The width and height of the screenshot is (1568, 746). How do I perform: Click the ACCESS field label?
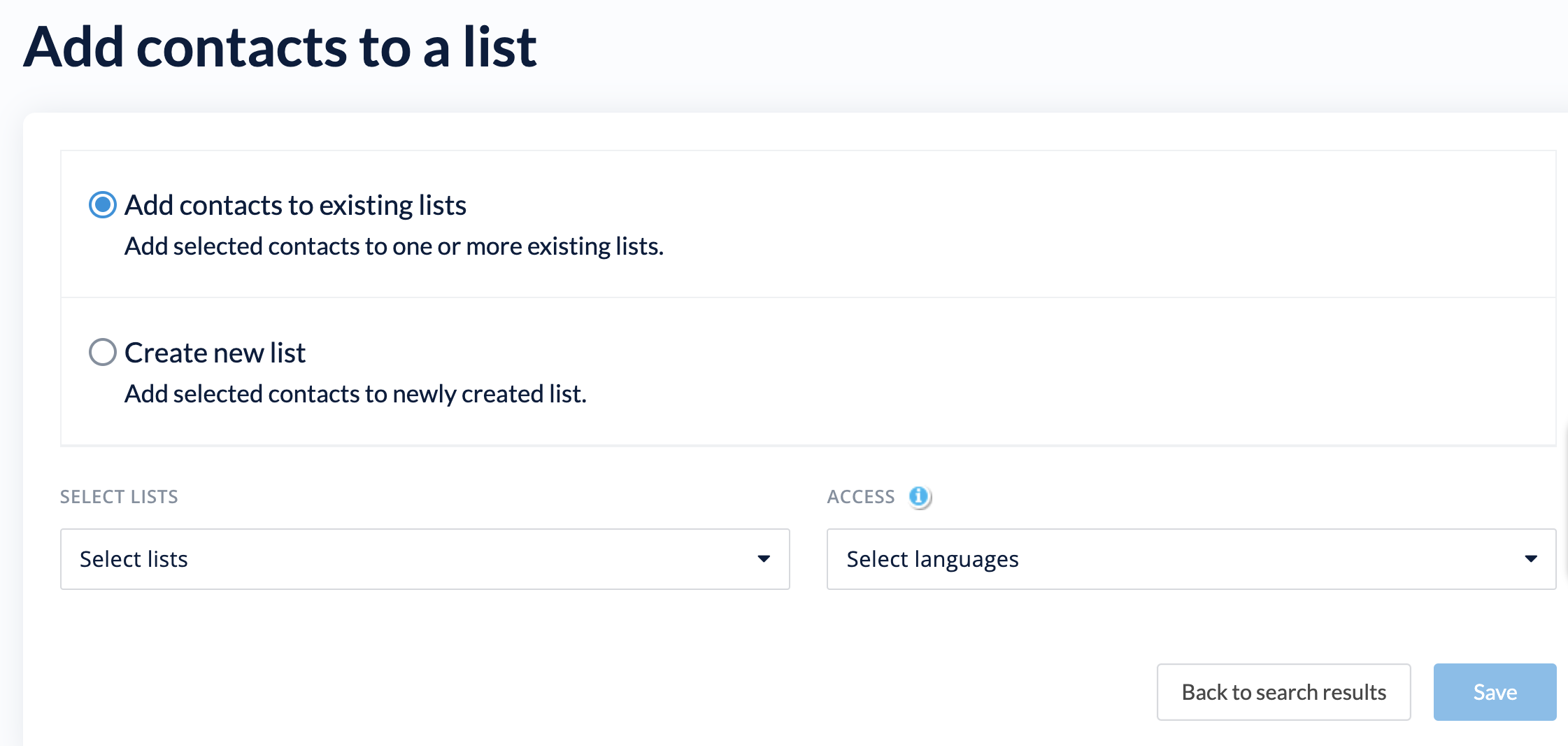point(861,497)
